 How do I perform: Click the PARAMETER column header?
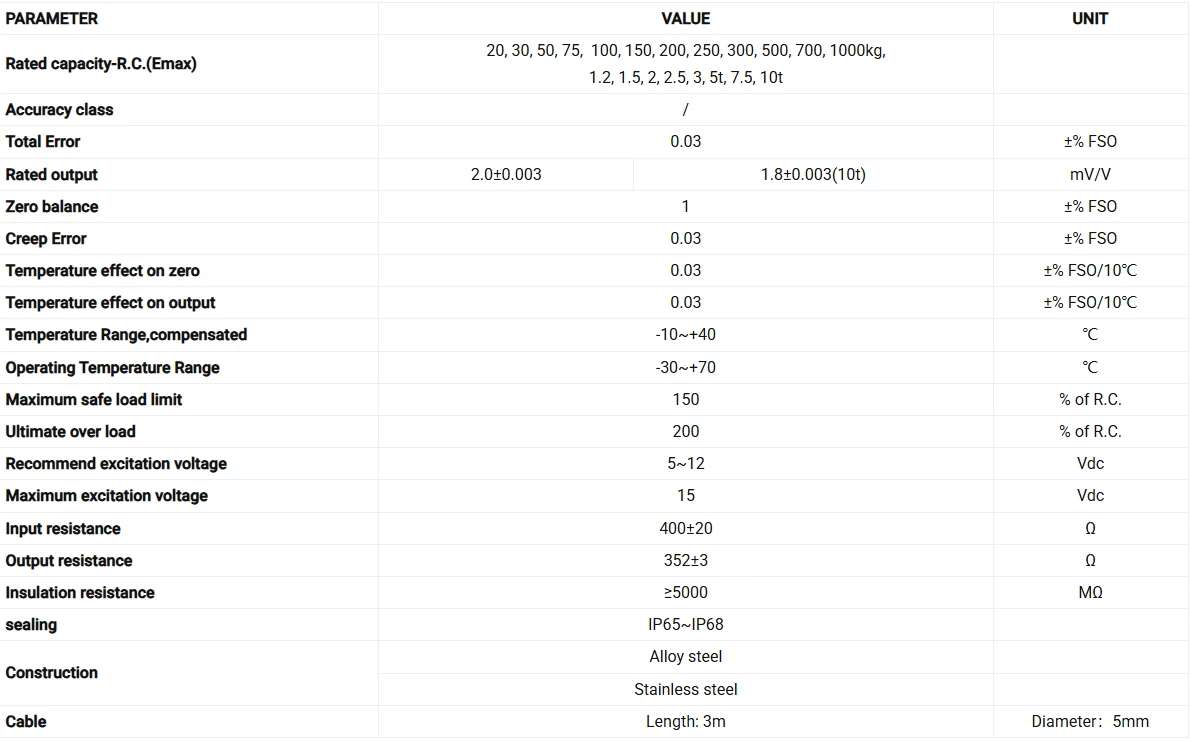pos(52,18)
